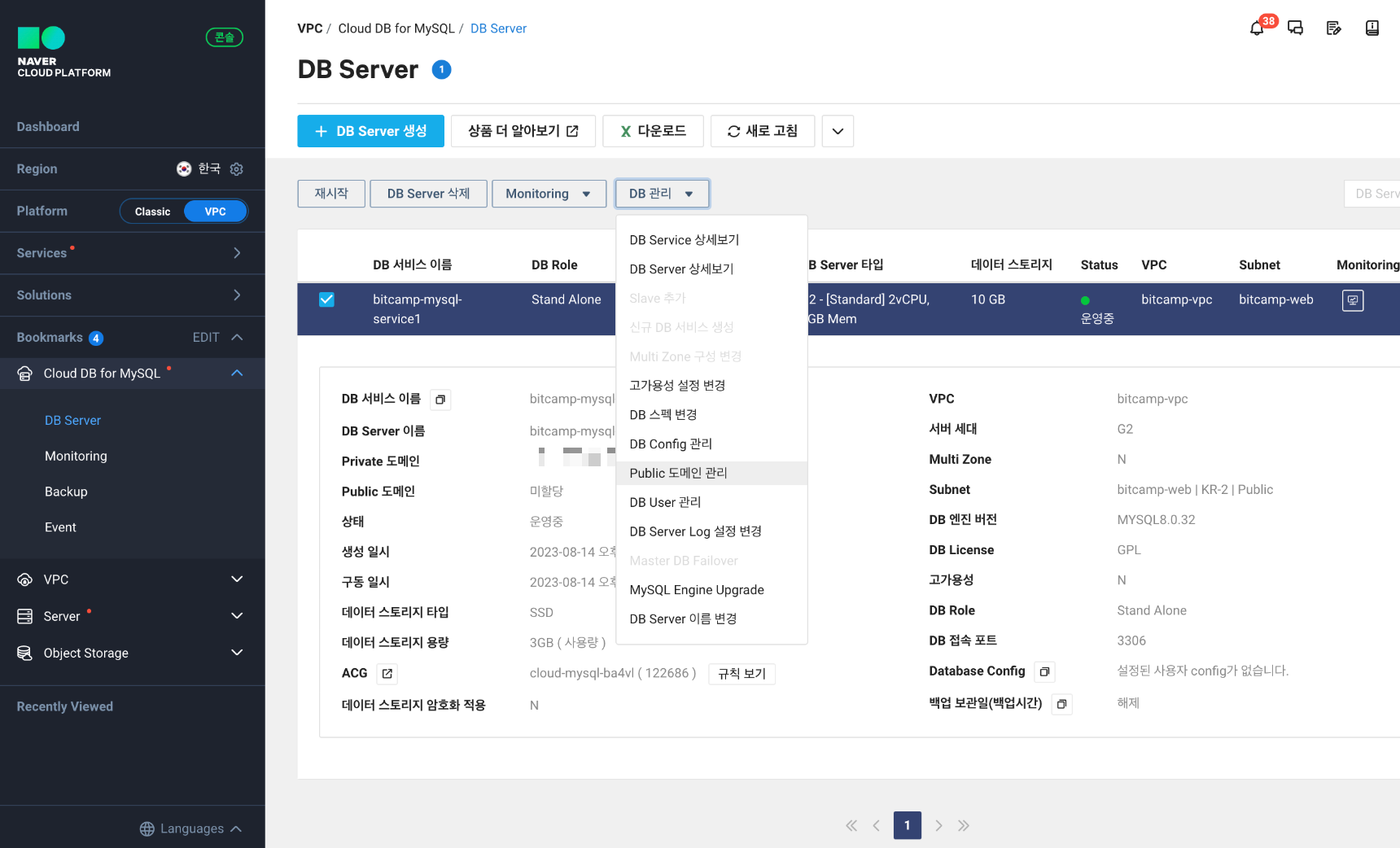
Task: Expand the Object Storage sidebar section
Action: click(237, 653)
